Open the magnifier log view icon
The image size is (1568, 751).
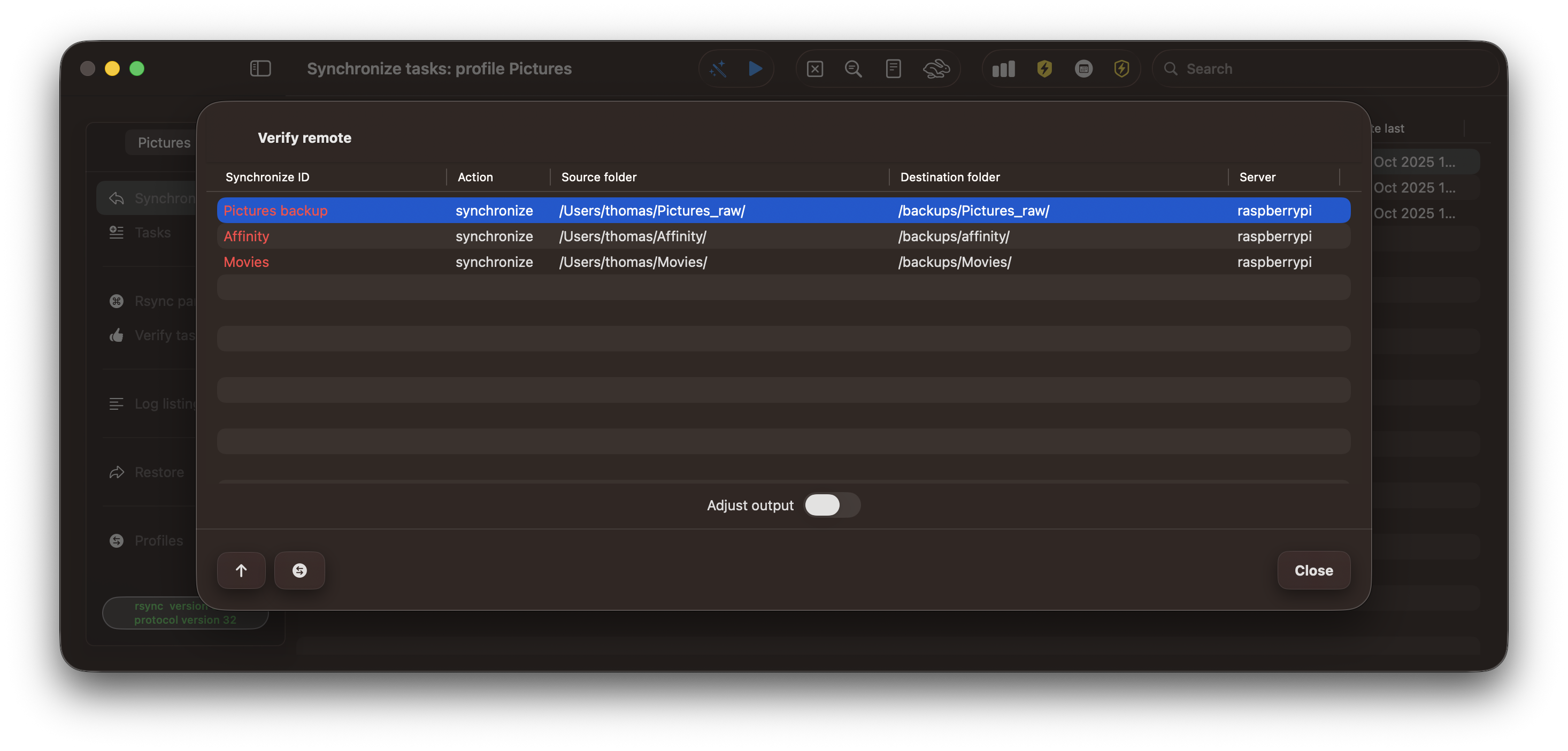pyautogui.click(x=854, y=69)
